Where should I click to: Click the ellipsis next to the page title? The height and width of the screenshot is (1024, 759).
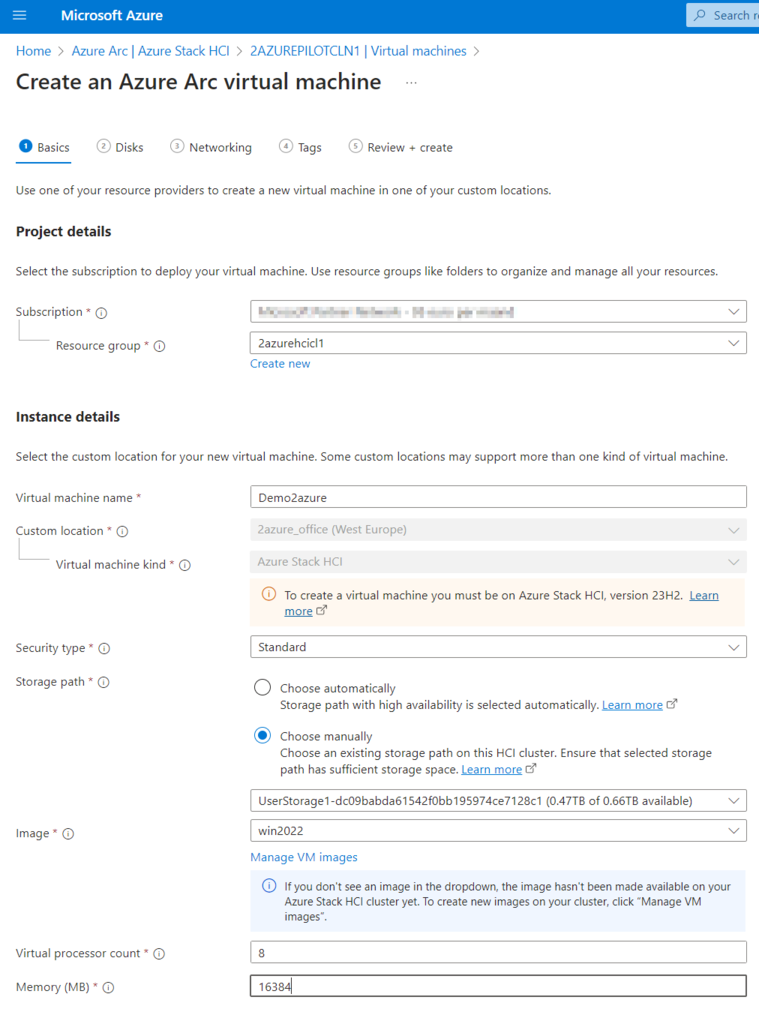[411, 83]
